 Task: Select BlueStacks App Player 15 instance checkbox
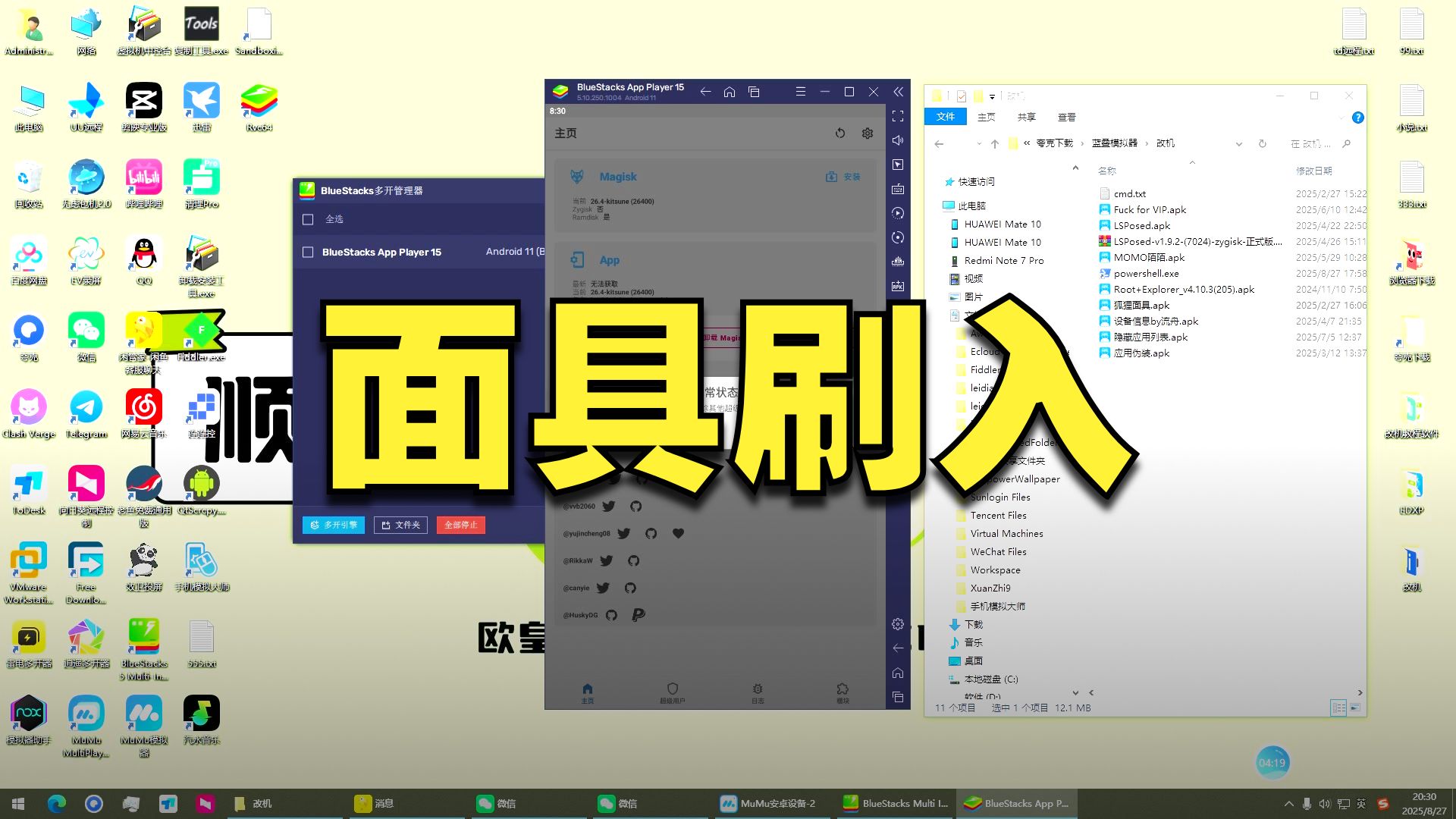click(x=308, y=252)
